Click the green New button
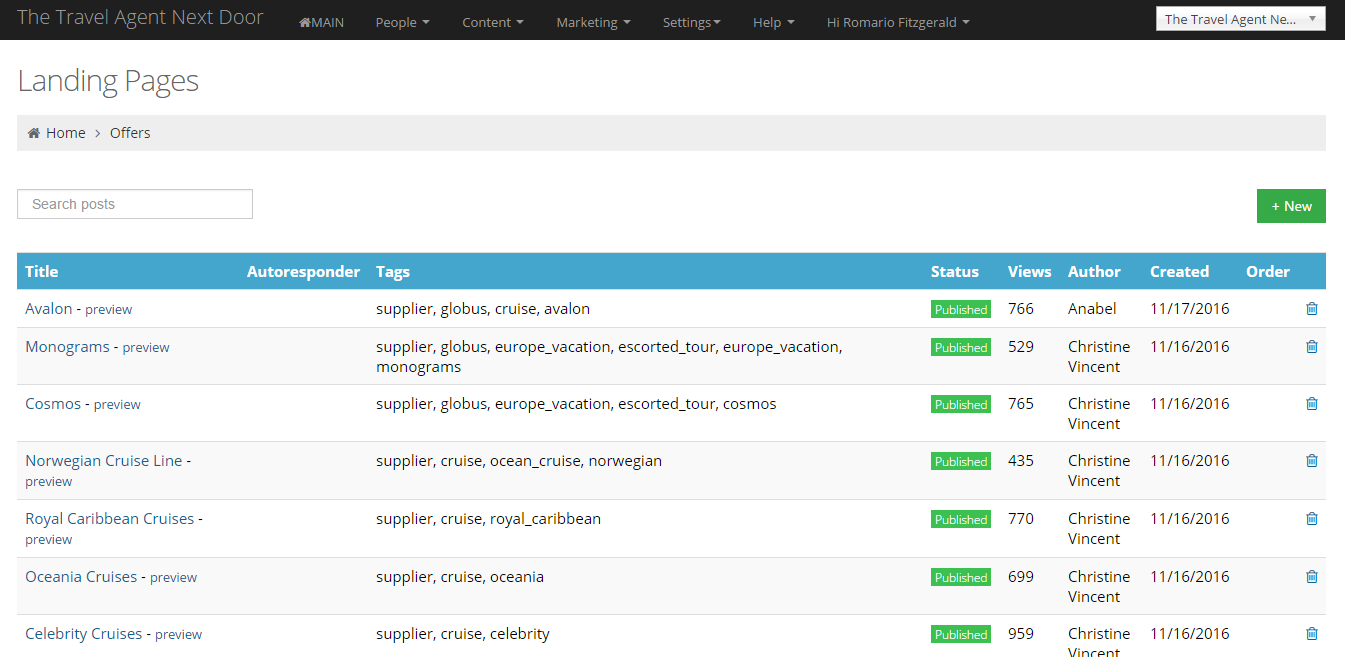Viewport: 1345px width, 657px height. 1291,206
